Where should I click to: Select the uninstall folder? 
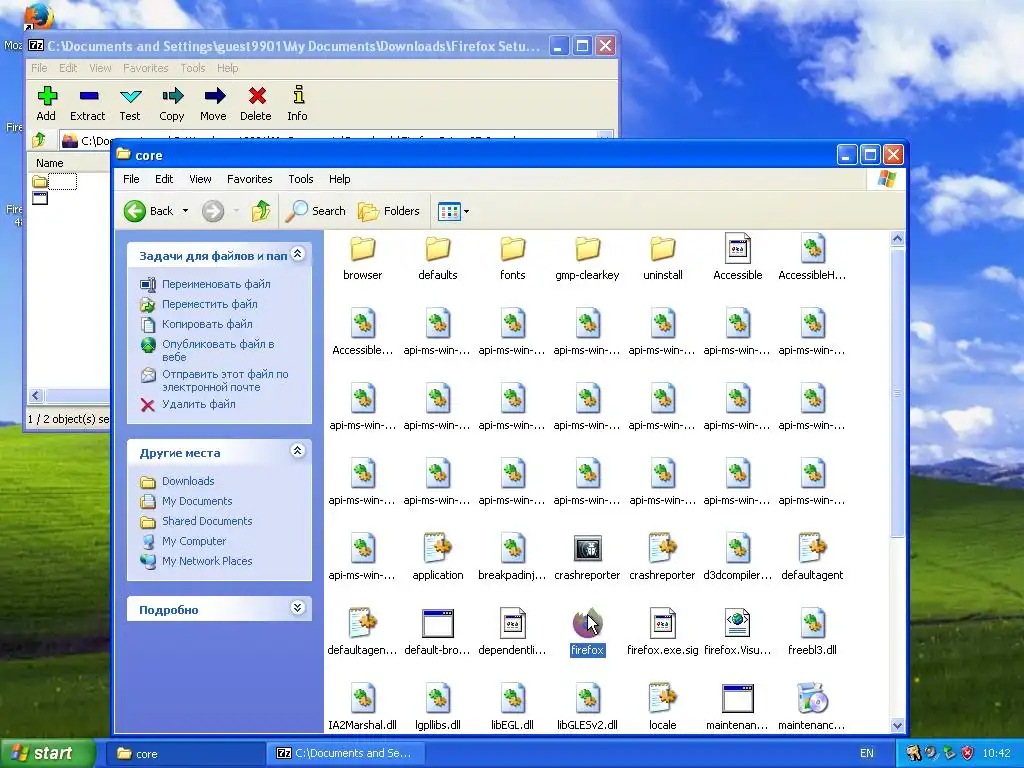(662, 258)
